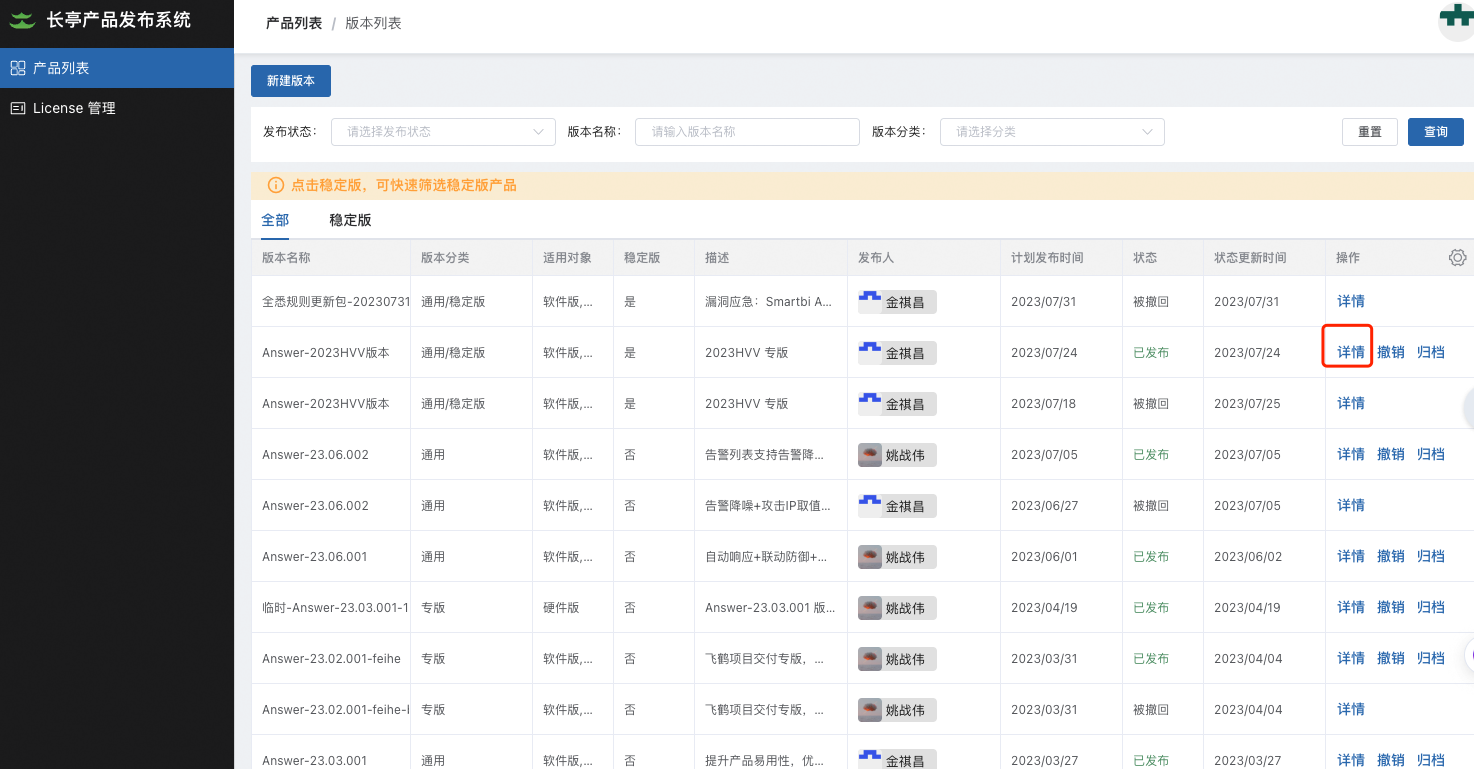Viewport: 1474px width, 769px height.
Task: Open 详情 for the published Answer-2023HVV版本 row
Action: click(x=1350, y=352)
